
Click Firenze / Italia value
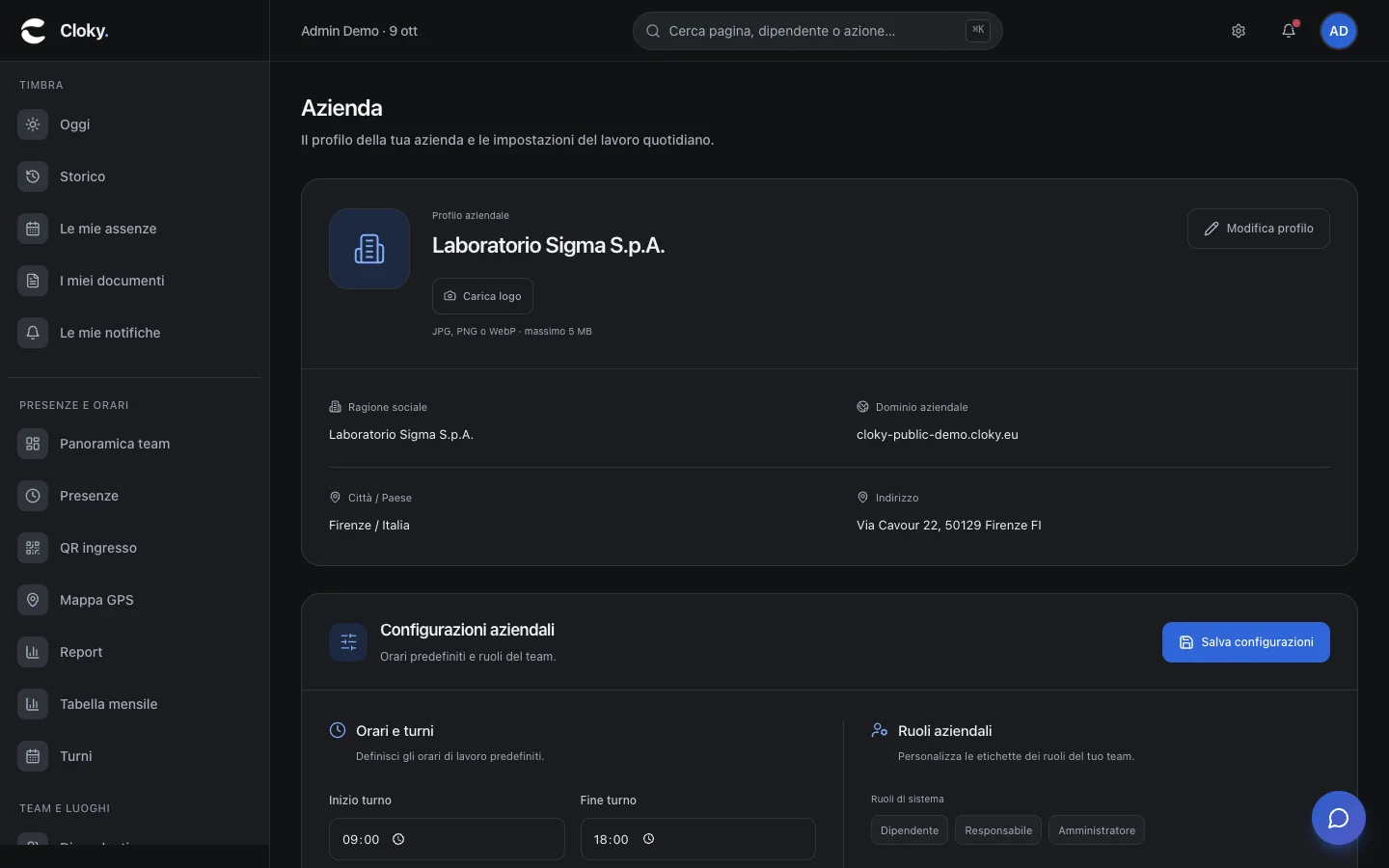(x=369, y=525)
